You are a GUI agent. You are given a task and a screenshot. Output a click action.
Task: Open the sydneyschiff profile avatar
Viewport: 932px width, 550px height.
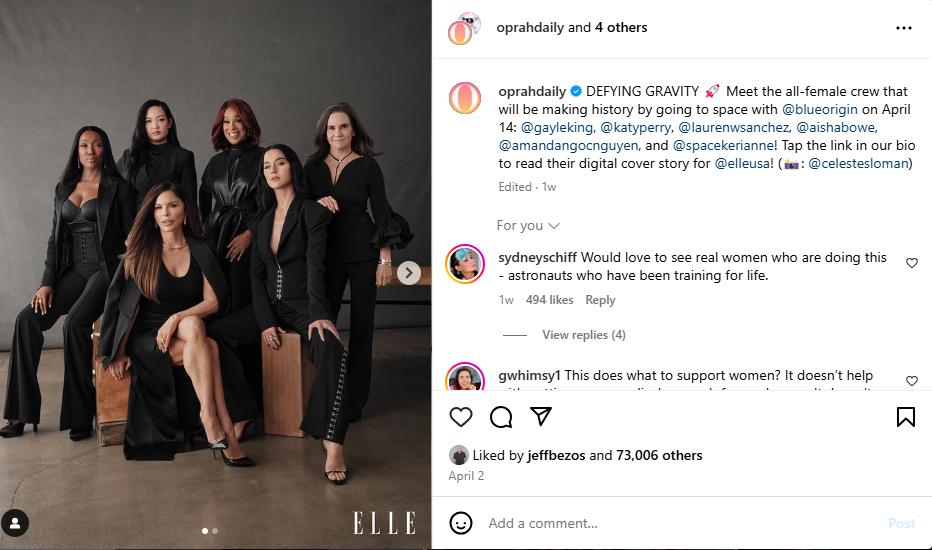465,264
